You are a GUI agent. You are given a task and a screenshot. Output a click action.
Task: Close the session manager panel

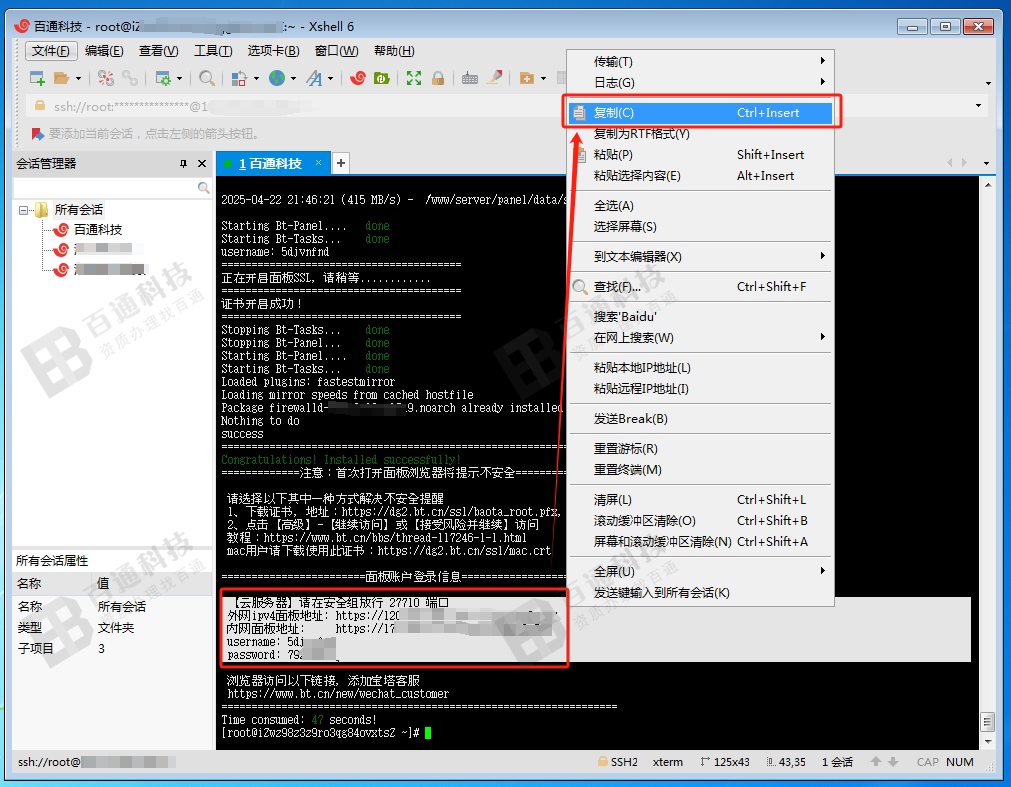click(202, 164)
